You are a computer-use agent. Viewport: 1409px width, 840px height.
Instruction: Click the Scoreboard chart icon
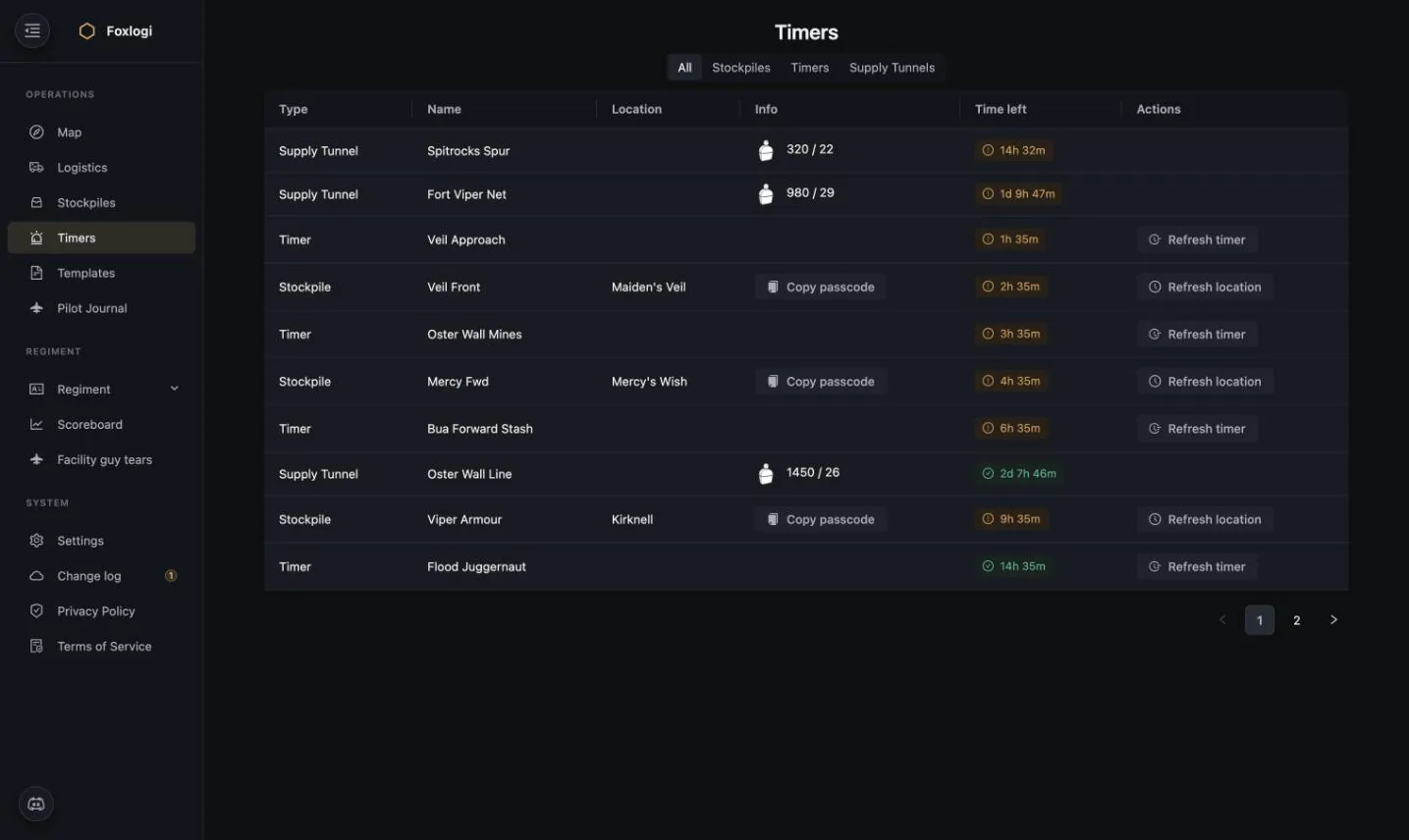click(36, 425)
